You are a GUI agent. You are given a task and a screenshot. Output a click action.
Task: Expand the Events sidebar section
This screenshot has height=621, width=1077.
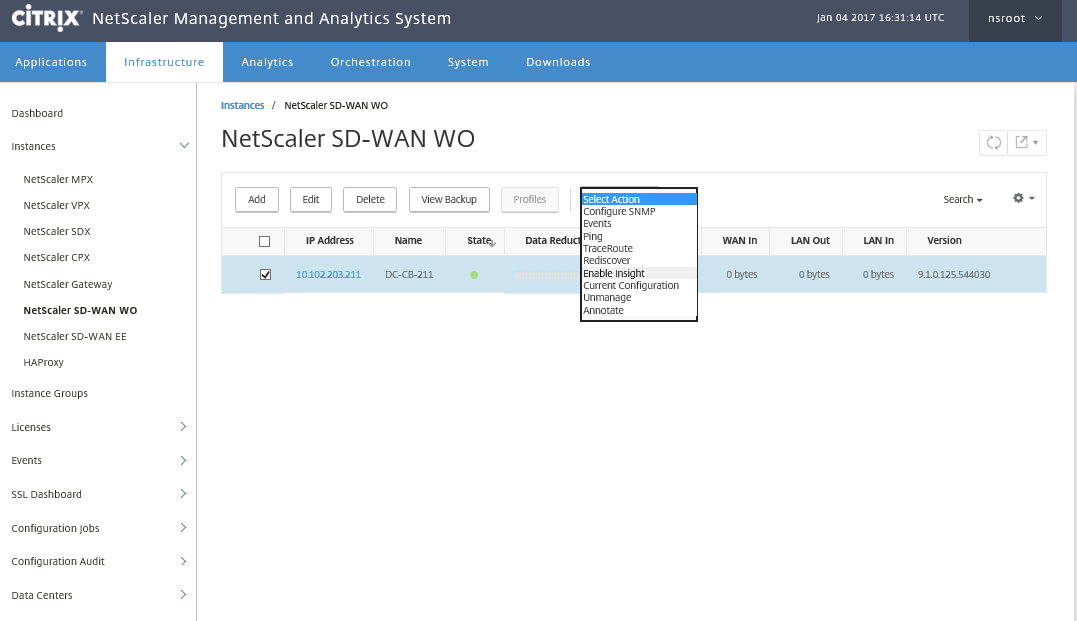pyautogui.click(x=183, y=460)
